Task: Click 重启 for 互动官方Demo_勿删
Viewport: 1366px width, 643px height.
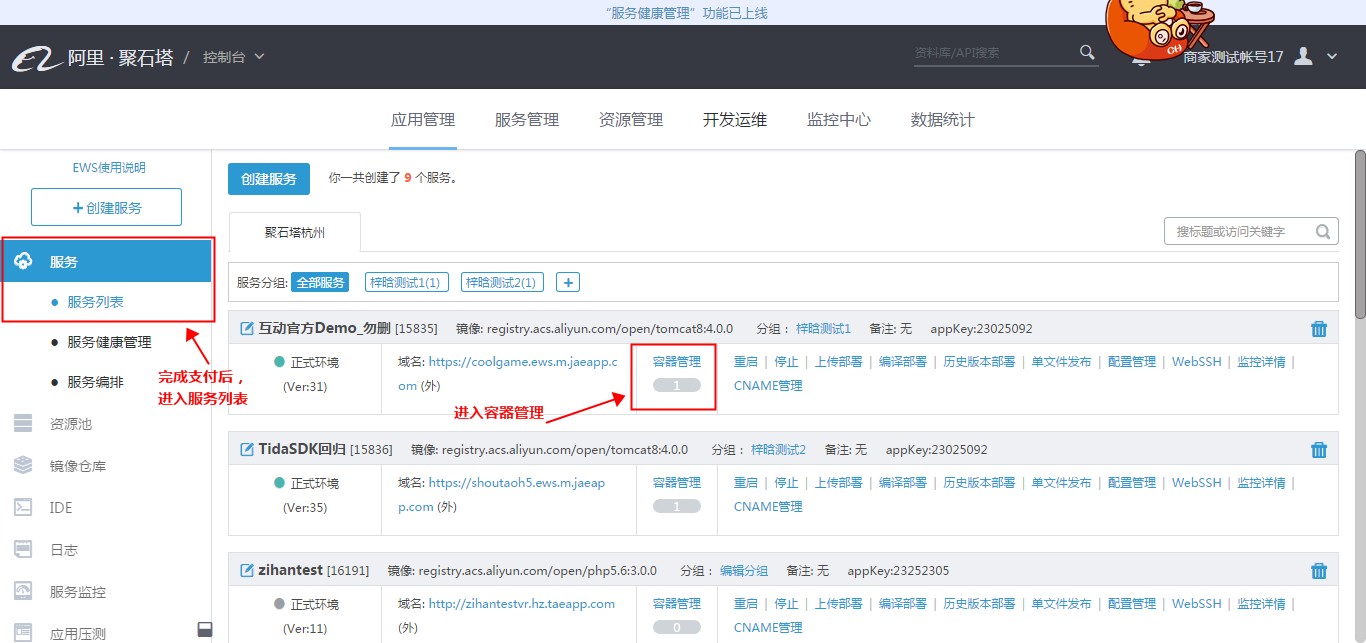Action: coord(746,362)
